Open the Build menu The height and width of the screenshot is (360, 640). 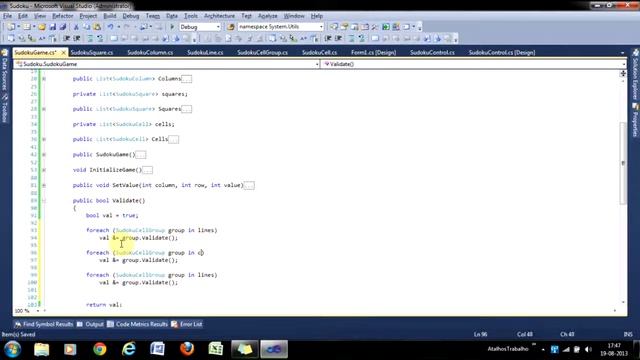pyautogui.click(x=109, y=16)
